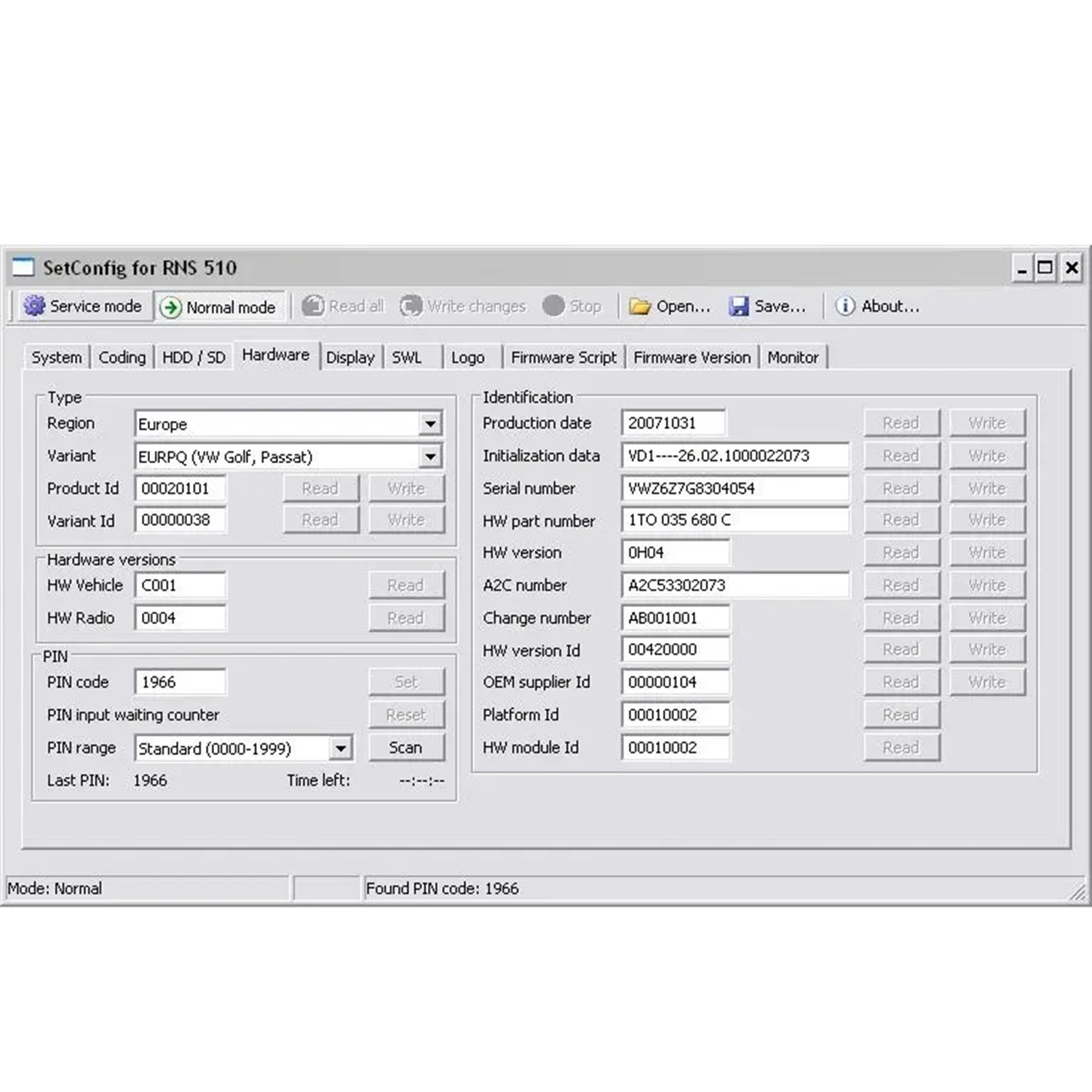Screen dimensions: 1092x1092
Task: Click the Initialization data field
Action: 735,456
